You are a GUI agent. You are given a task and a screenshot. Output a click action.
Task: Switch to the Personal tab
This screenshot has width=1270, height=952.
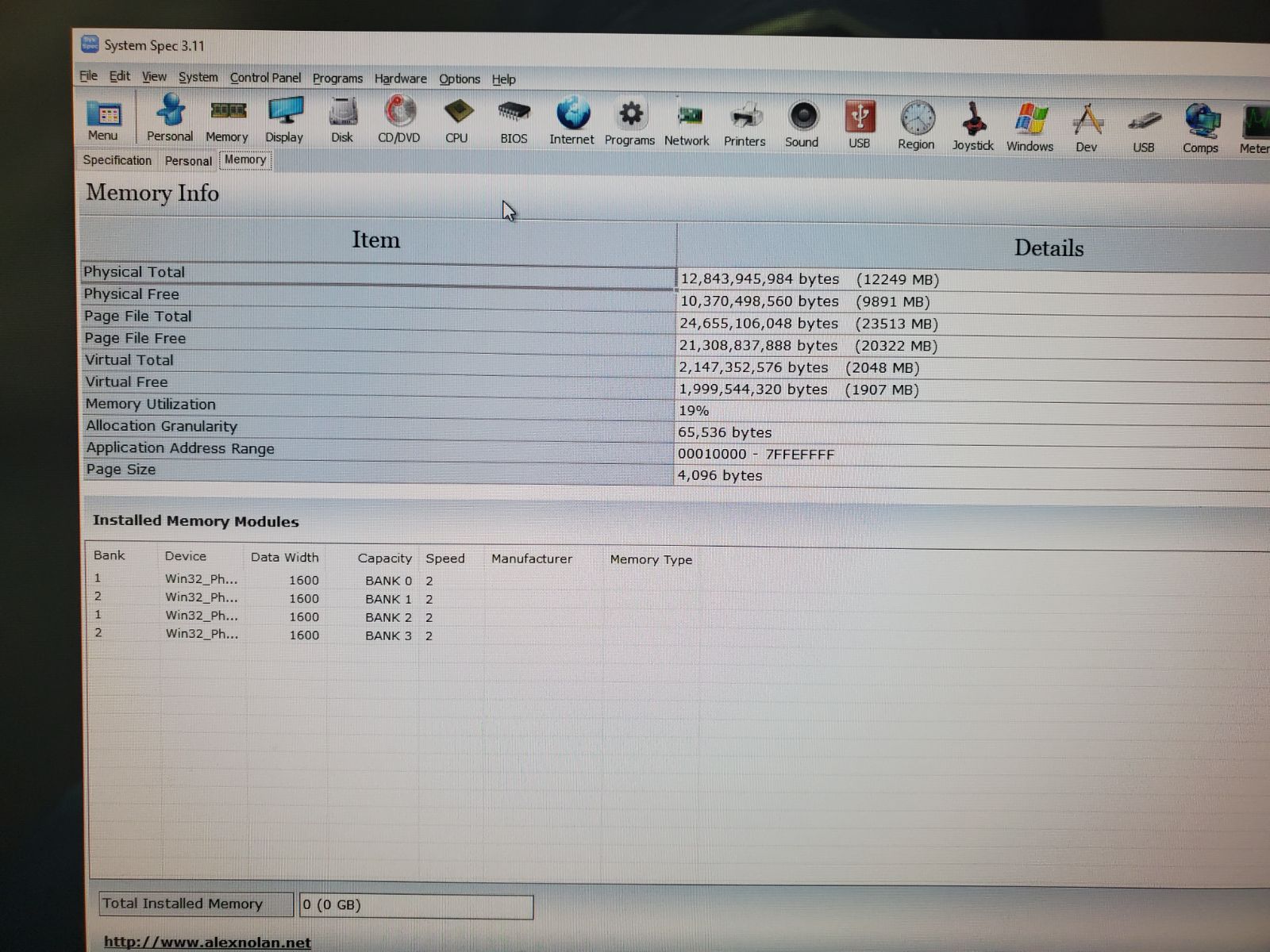pyautogui.click(x=188, y=161)
